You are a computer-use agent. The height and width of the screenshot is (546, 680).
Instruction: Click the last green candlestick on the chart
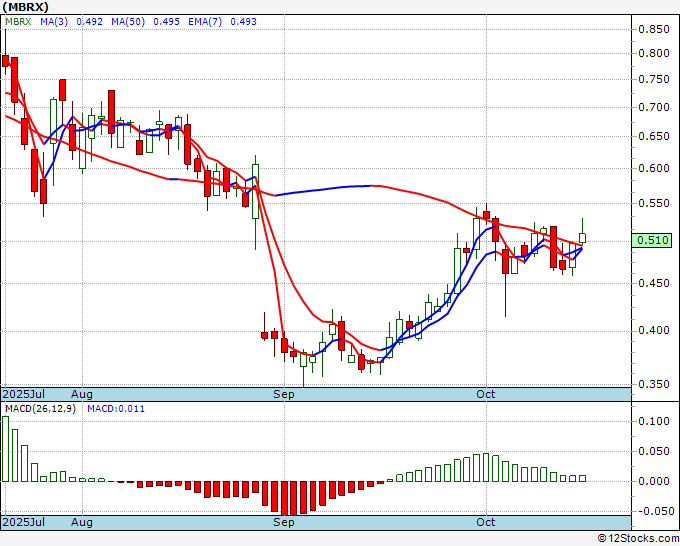[x=583, y=238]
